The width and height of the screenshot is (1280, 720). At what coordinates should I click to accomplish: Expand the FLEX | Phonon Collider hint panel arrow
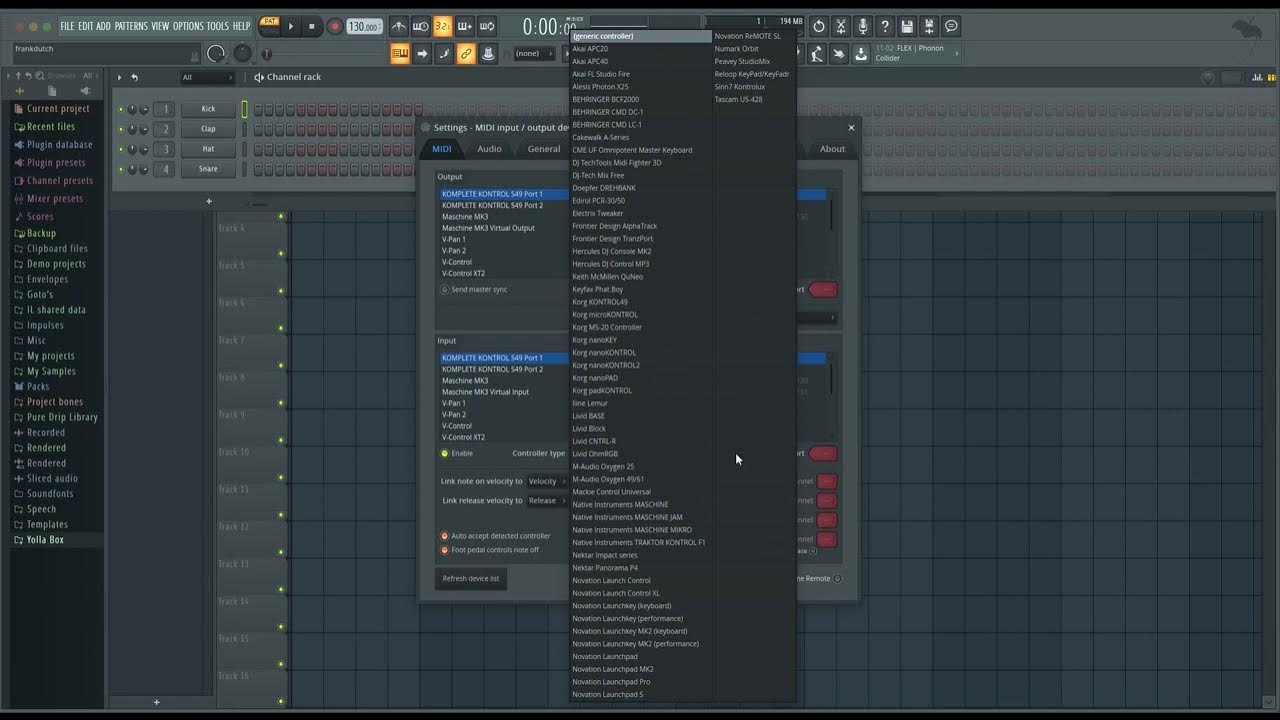957,53
